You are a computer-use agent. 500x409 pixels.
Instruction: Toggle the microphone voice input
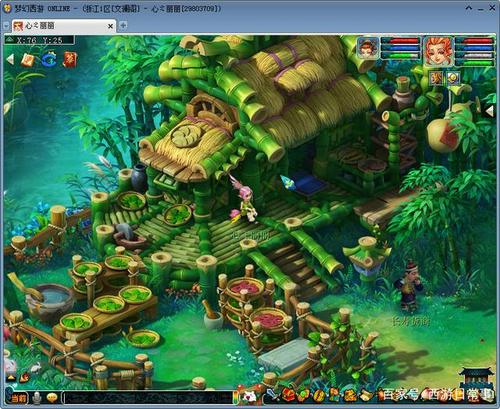37,398
